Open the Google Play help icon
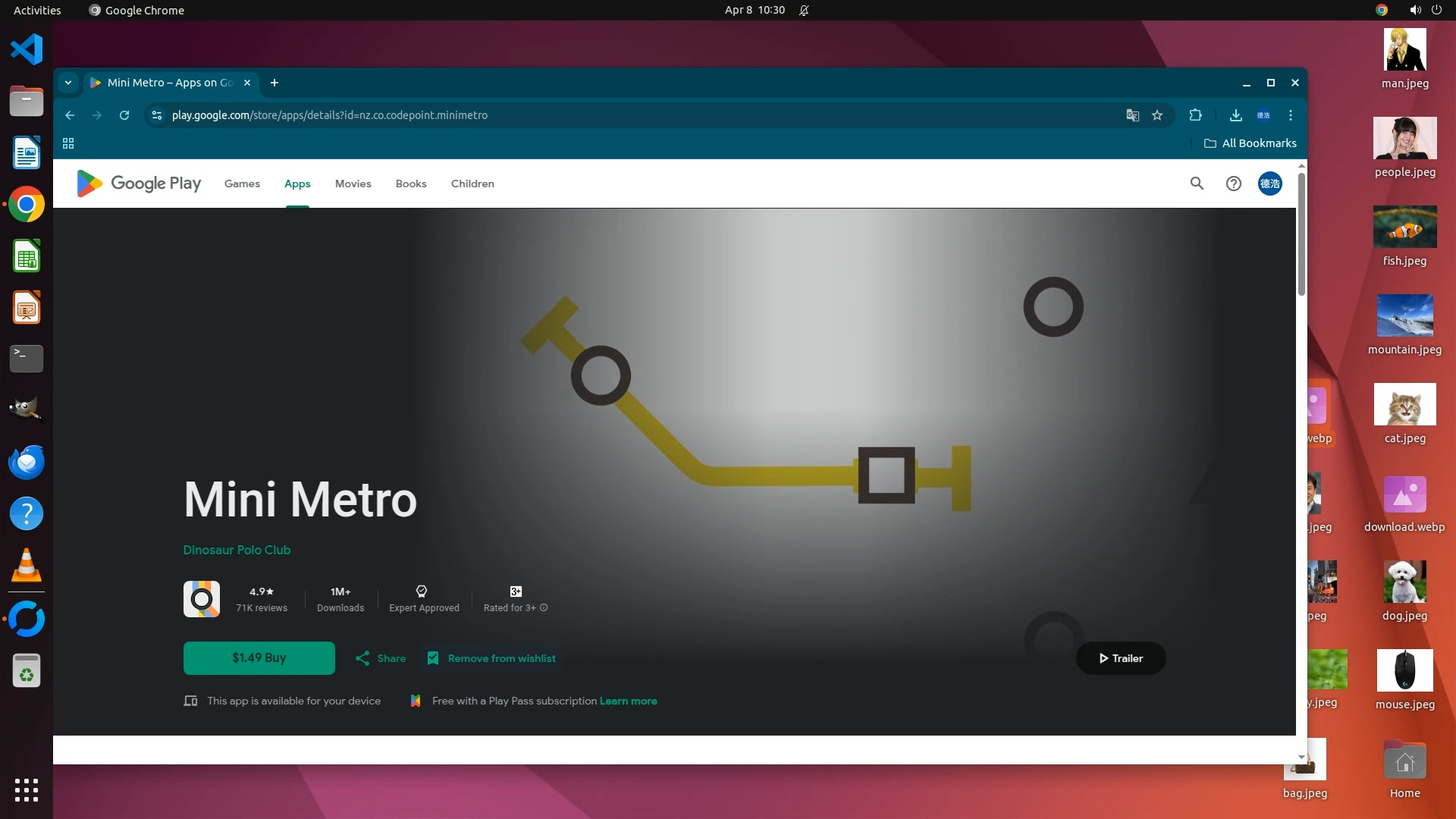The width and height of the screenshot is (1456, 819). [x=1234, y=184]
